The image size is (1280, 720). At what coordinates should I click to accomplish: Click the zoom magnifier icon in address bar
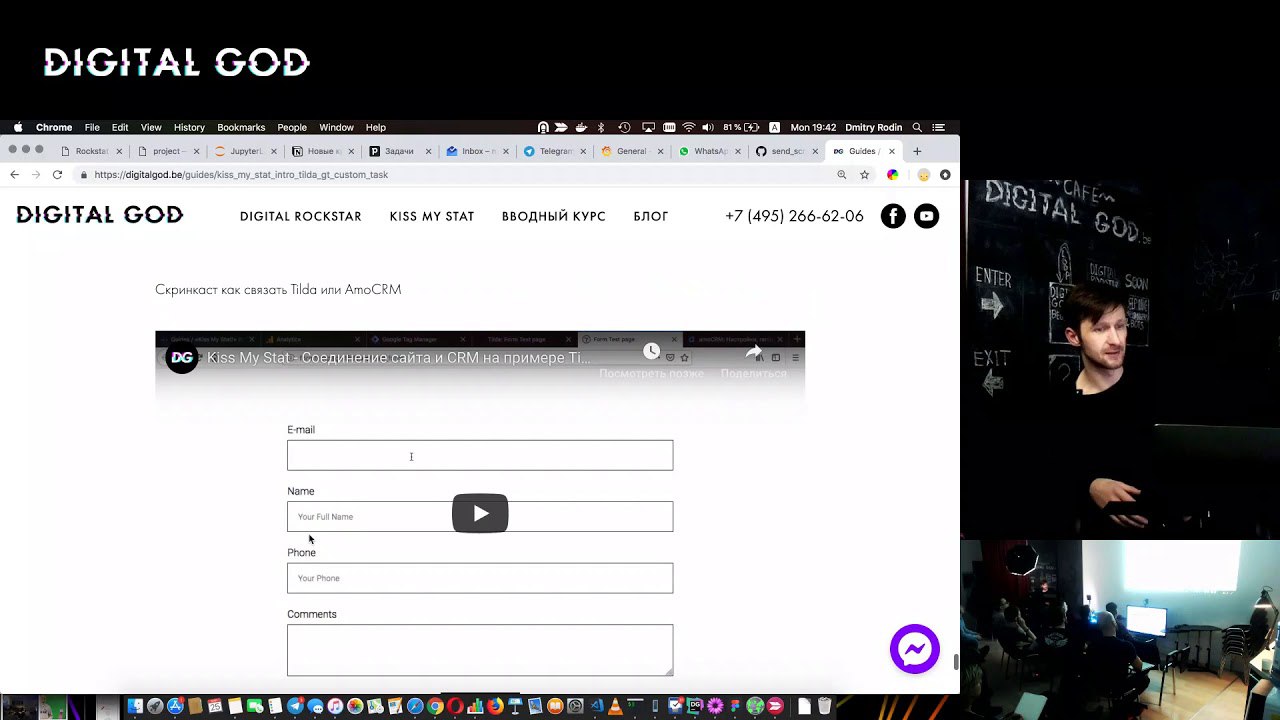click(842, 174)
